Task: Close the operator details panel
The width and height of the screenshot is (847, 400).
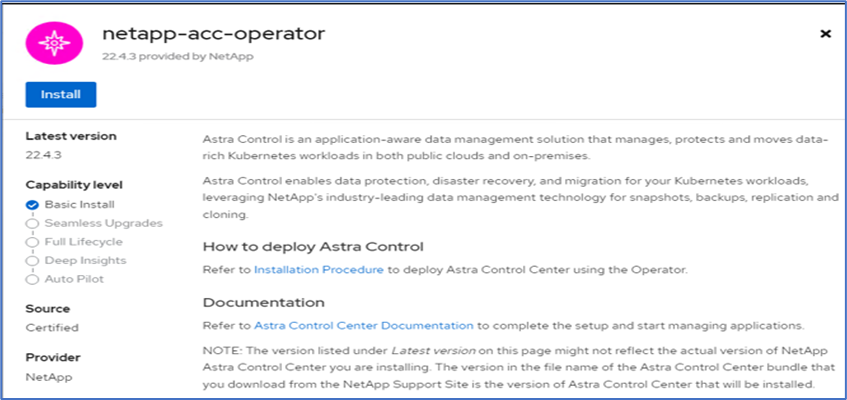Action: point(825,33)
